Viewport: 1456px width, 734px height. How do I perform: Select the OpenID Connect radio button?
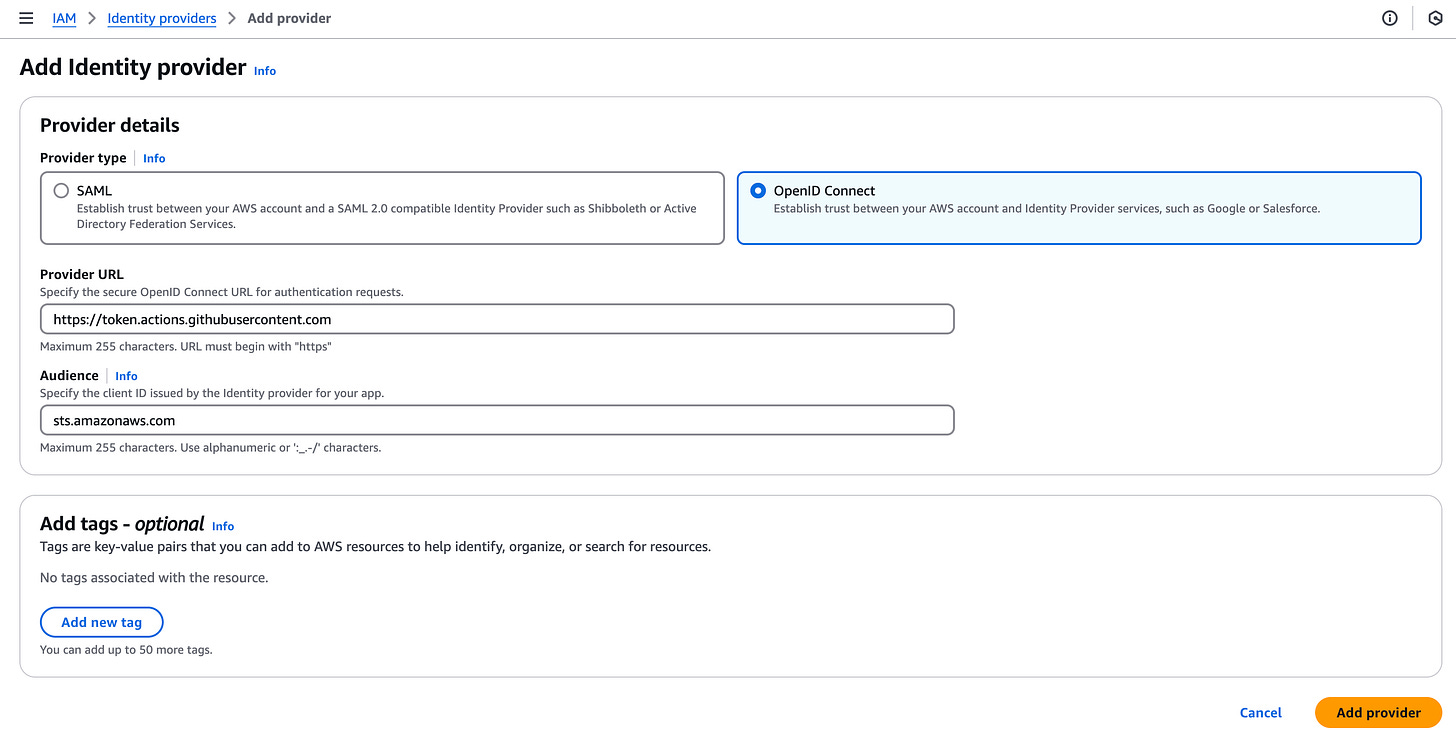point(757,190)
